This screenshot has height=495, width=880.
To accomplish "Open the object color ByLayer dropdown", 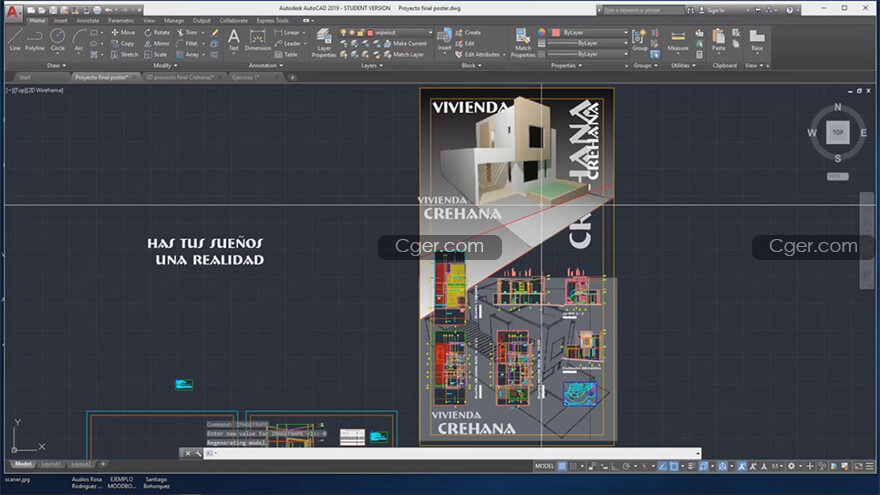I will [x=590, y=33].
